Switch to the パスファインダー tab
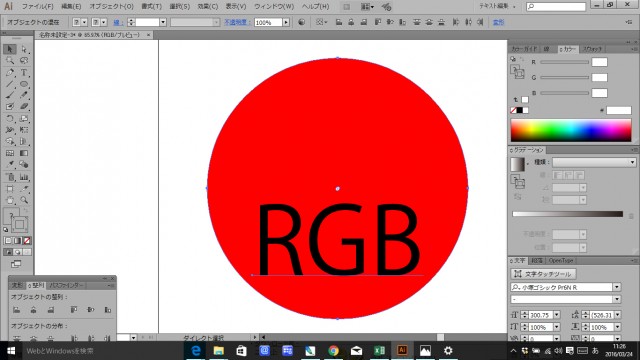The width and height of the screenshot is (640, 360). point(67,285)
